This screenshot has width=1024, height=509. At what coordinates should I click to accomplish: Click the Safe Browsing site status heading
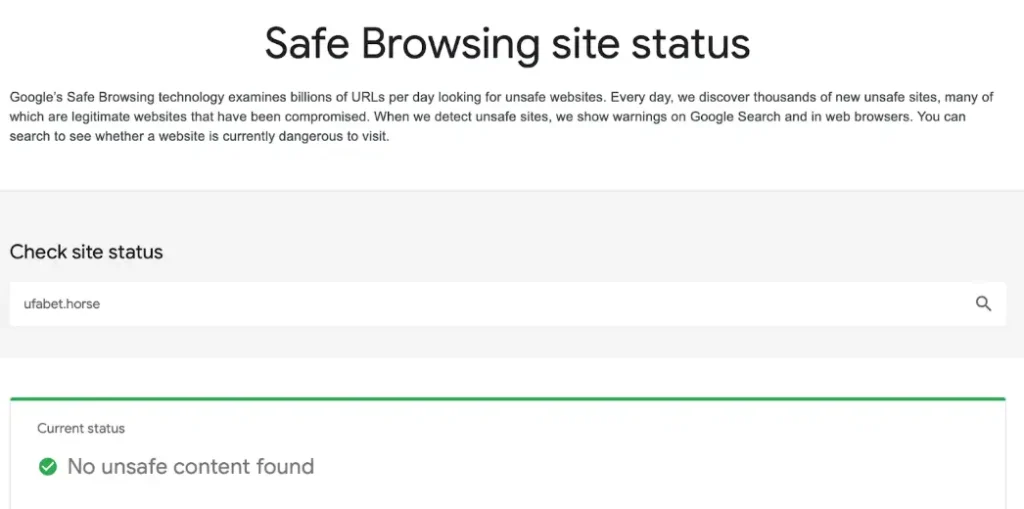[507, 44]
